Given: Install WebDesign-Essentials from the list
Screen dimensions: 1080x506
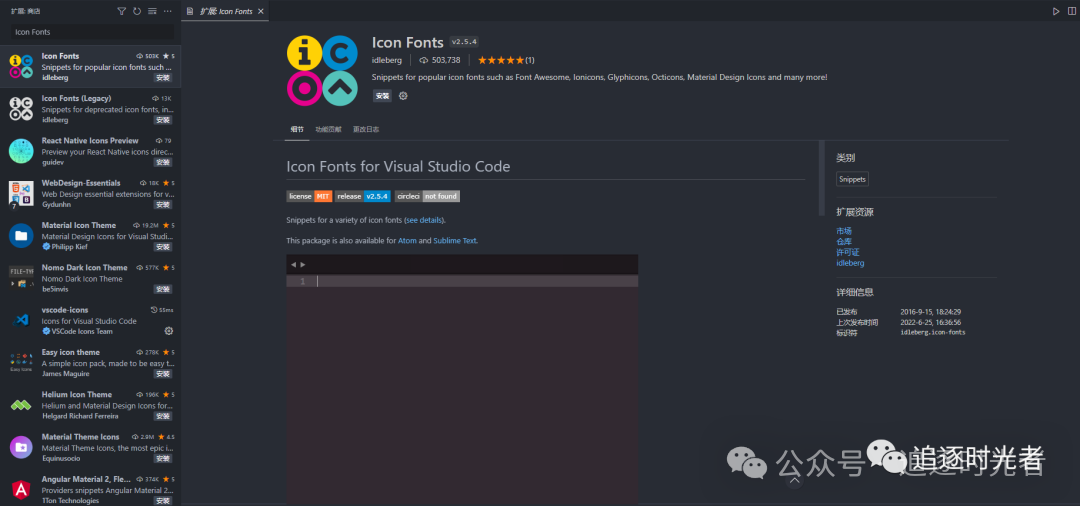Looking at the screenshot, I should pyautogui.click(x=163, y=204).
